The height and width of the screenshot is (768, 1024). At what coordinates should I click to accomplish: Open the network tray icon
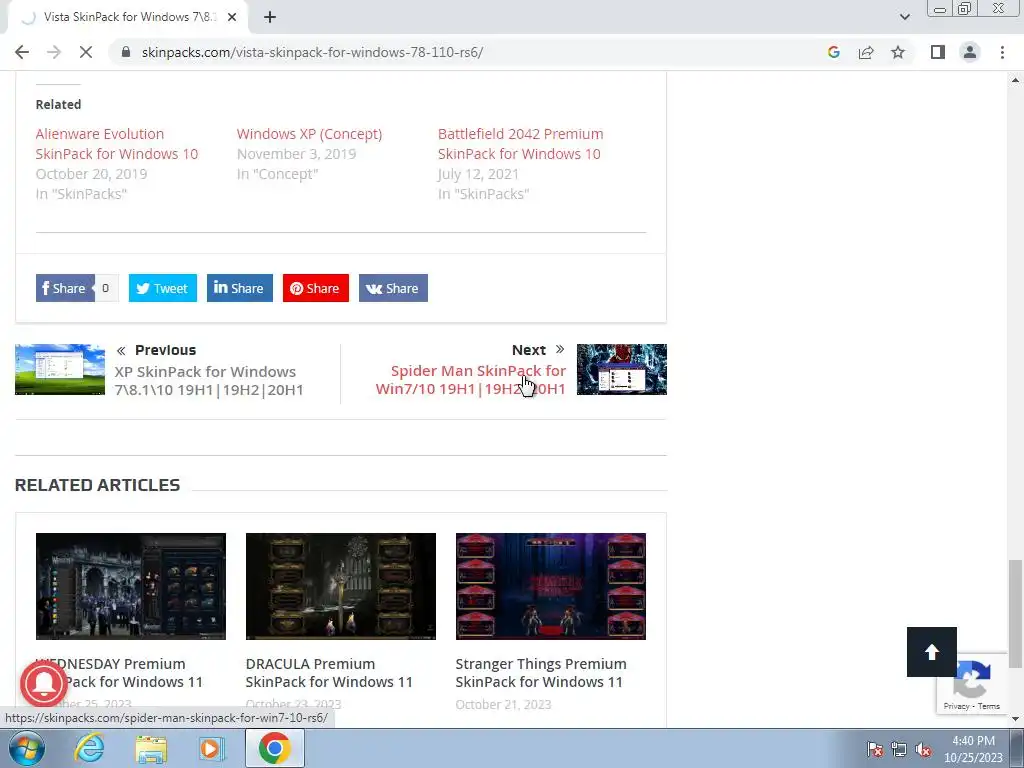tap(899, 749)
